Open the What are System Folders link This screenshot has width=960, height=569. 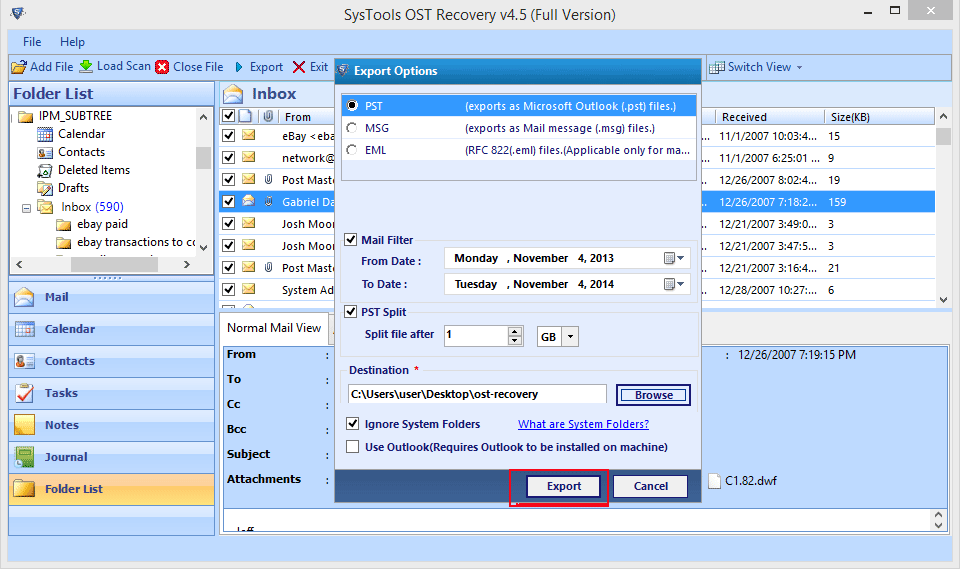click(x=583, y=424)
